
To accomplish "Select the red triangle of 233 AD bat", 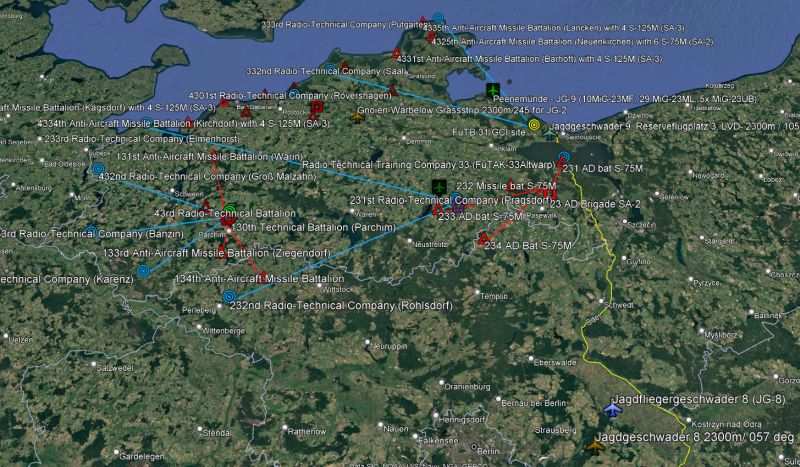I will pyautogui.click(x=438, y=210).
